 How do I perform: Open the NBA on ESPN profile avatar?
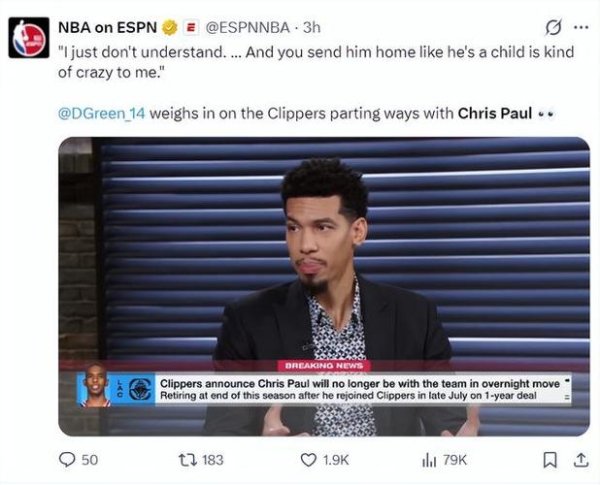(29, 38)
